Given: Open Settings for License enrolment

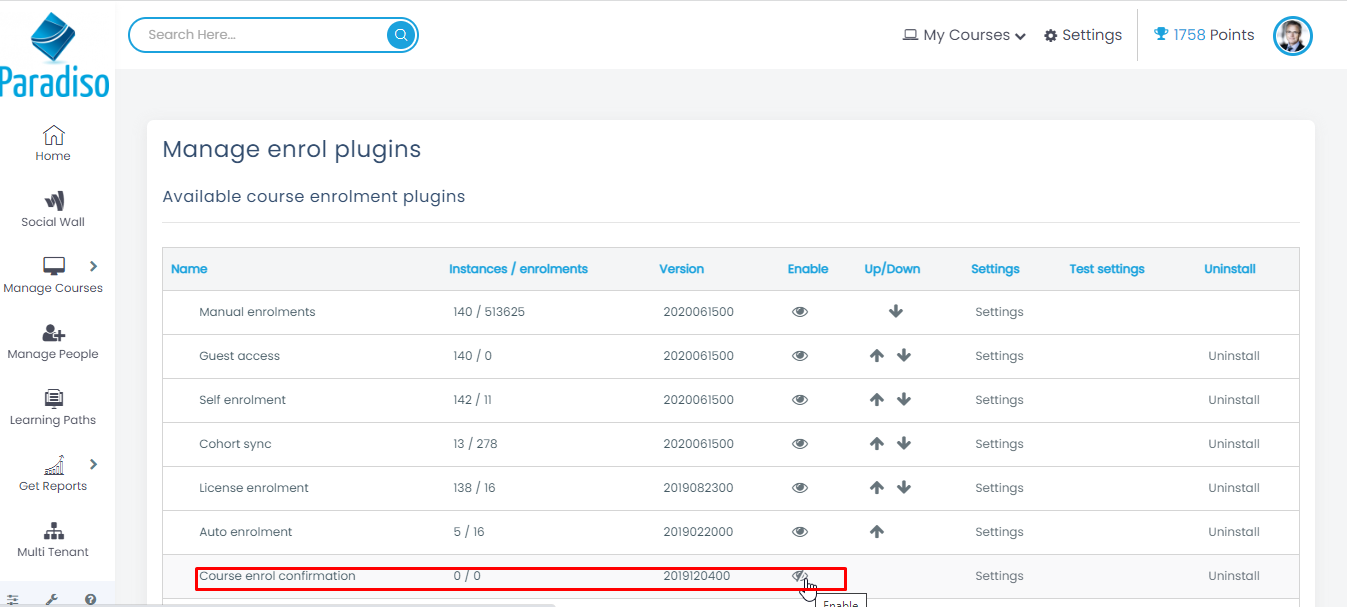Looking at the screenshot, I should pyautogui.click(x=999, y=488).
